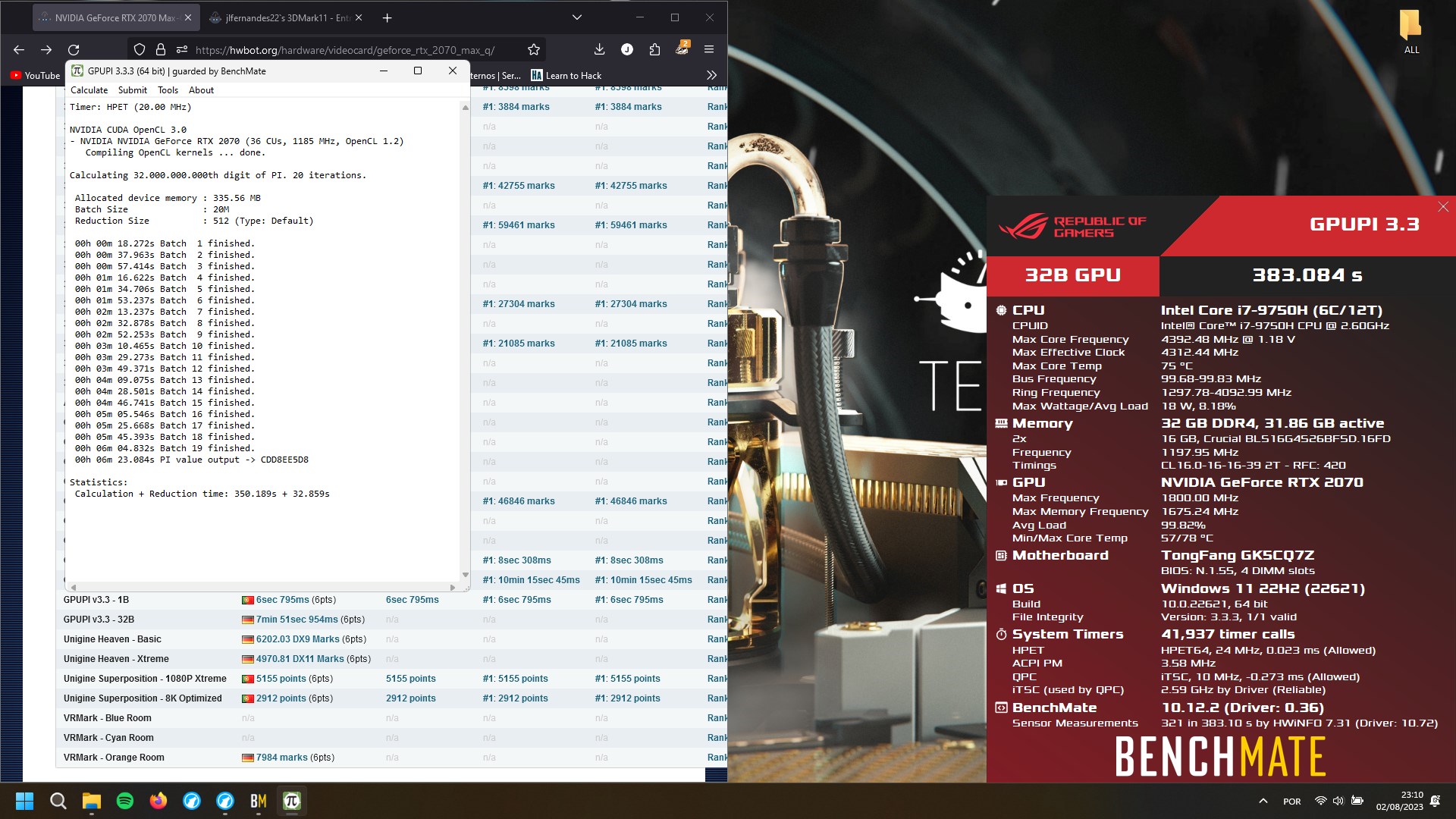Screen dimensions: 1456x819
Task: Open volume speaker tray icon
Action: pyautogui.click(x=1338, y=801)
